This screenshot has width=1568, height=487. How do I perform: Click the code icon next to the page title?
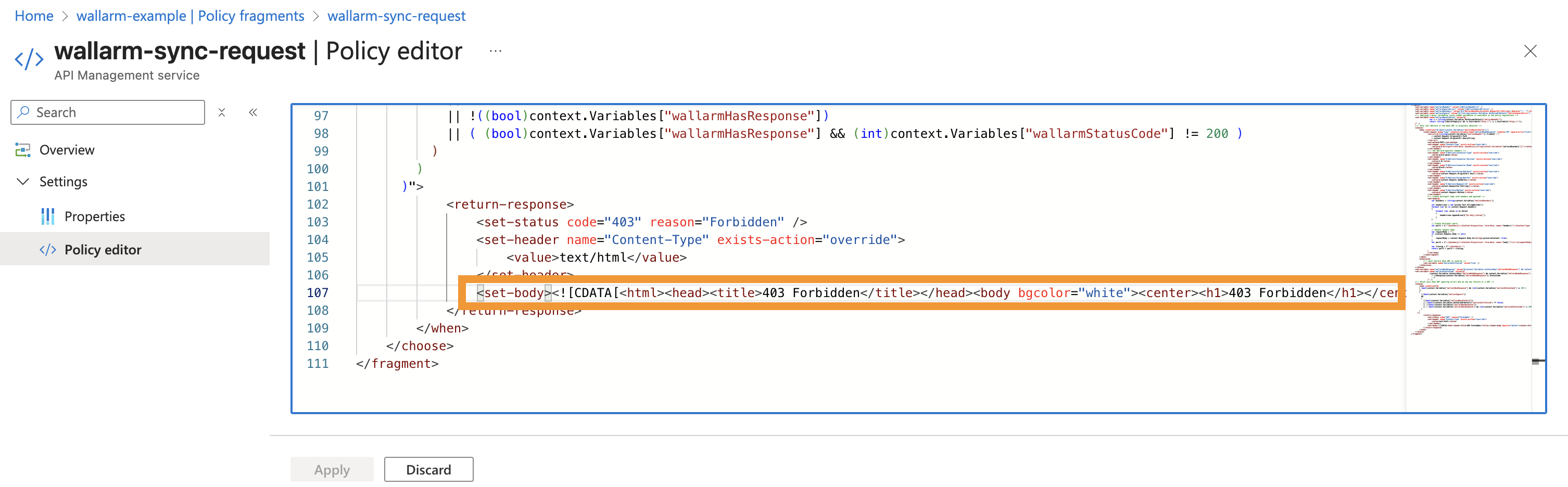click(x=29, y=59)
